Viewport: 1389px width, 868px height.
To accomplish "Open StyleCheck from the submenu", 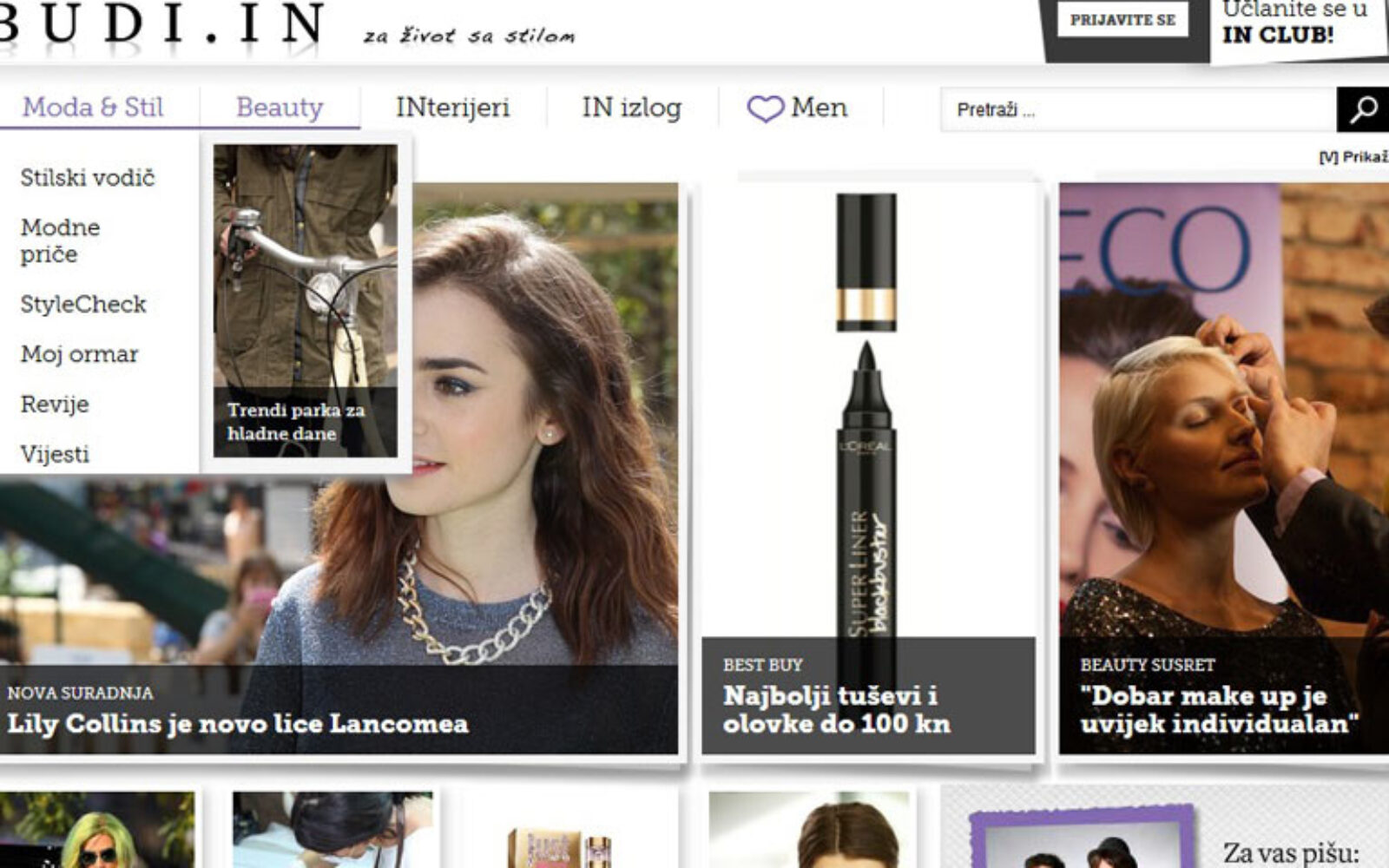I will (x=83, y=305).
